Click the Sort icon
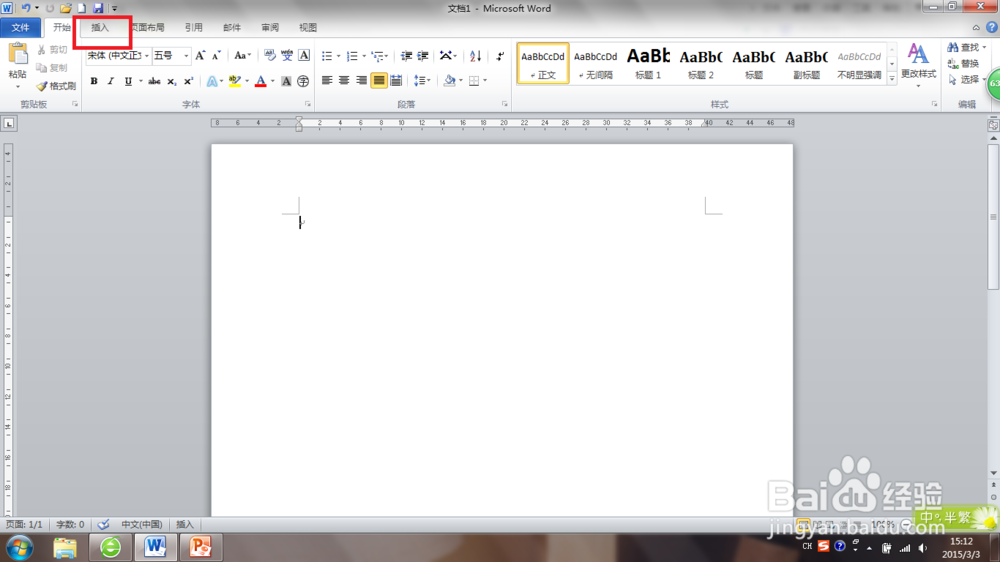 pos(475,56)
